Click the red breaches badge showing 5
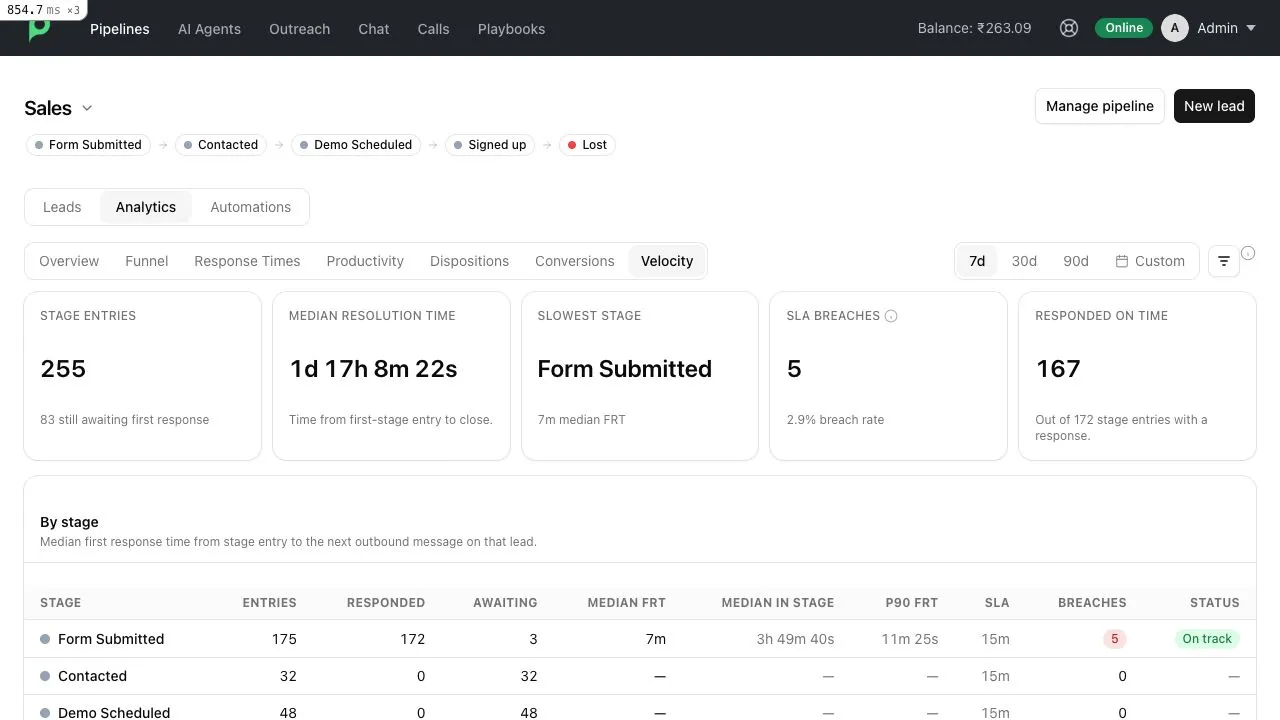1280x720 pixels. (x=1114, y=639)
